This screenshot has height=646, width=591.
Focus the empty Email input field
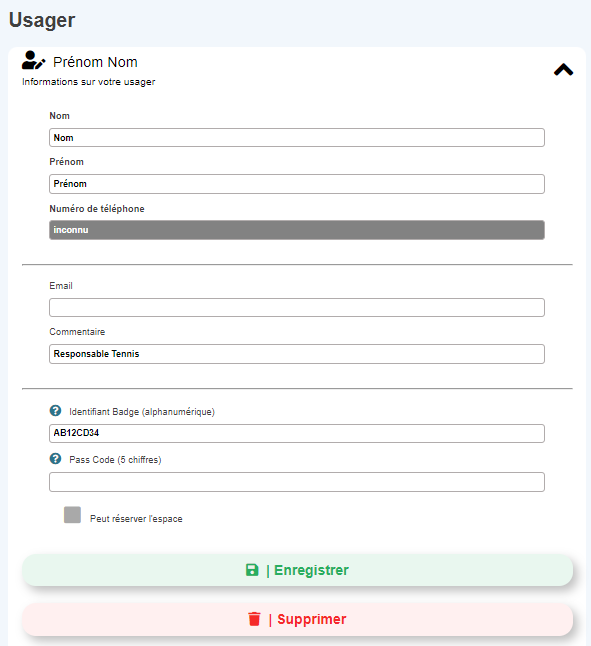[297, 307]
